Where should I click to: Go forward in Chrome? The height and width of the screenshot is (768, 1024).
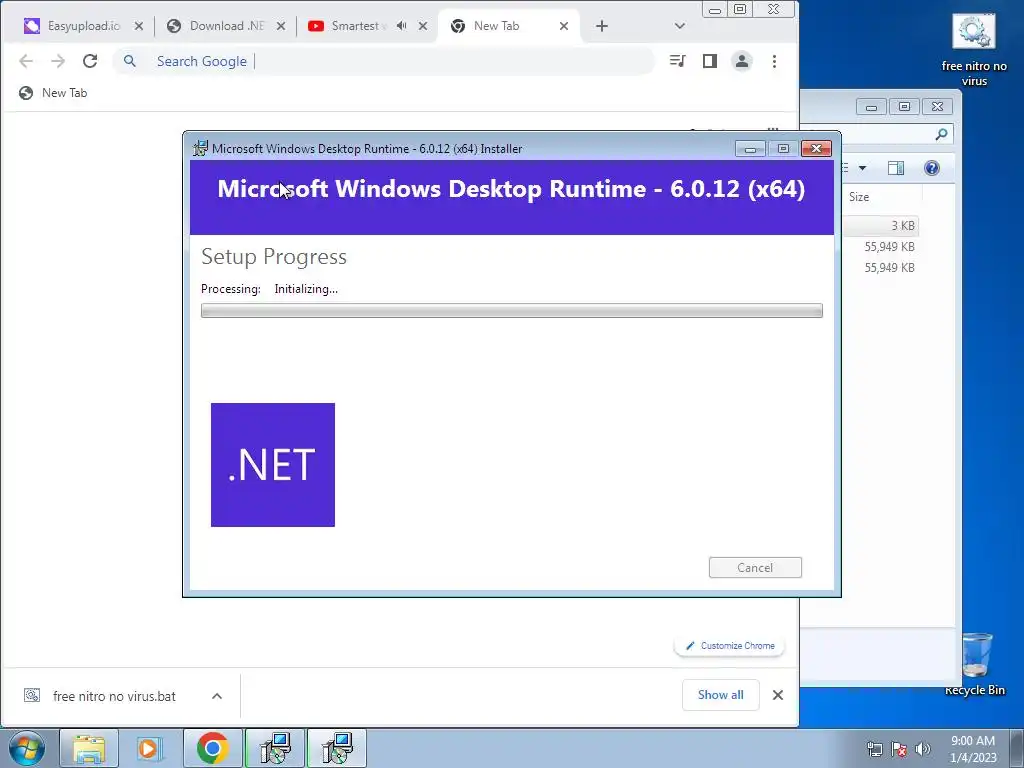[58, 61]
